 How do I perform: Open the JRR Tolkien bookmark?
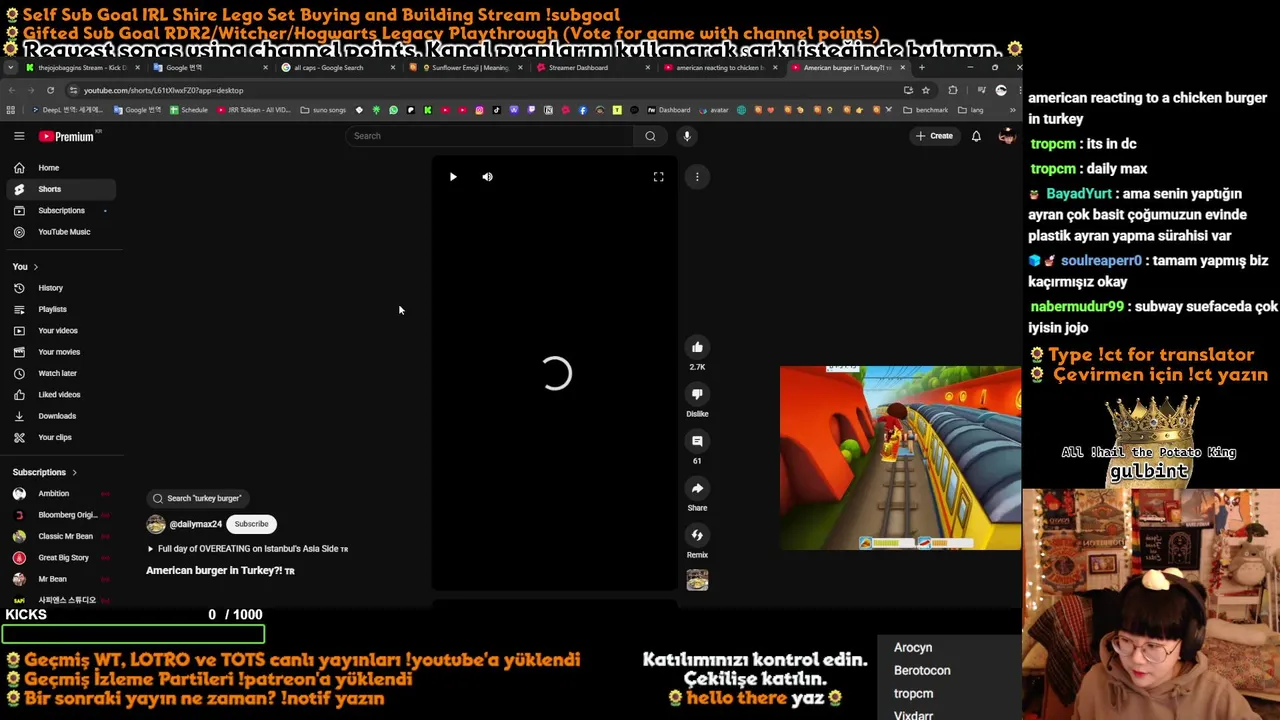pyautogui.click(x=254, y=110)
